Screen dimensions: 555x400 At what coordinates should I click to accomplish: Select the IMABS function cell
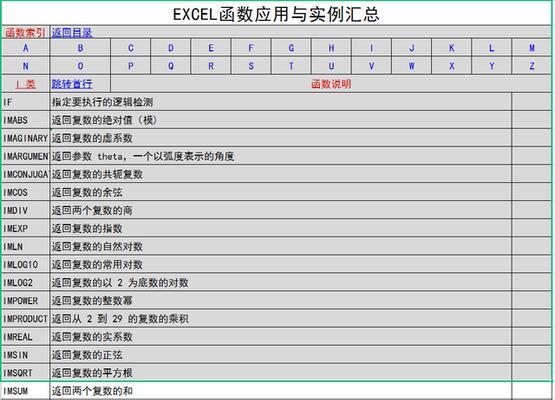click(26, 120)
